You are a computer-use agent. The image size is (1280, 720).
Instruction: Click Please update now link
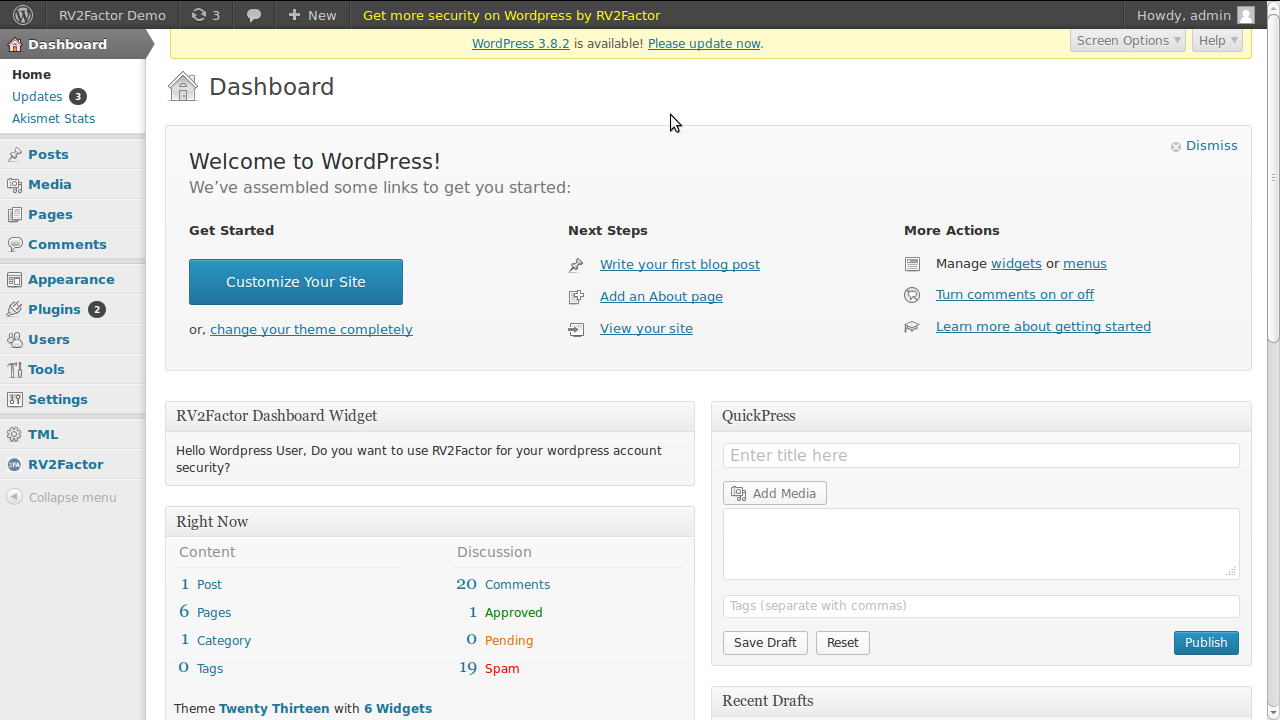tap(704, 44)
